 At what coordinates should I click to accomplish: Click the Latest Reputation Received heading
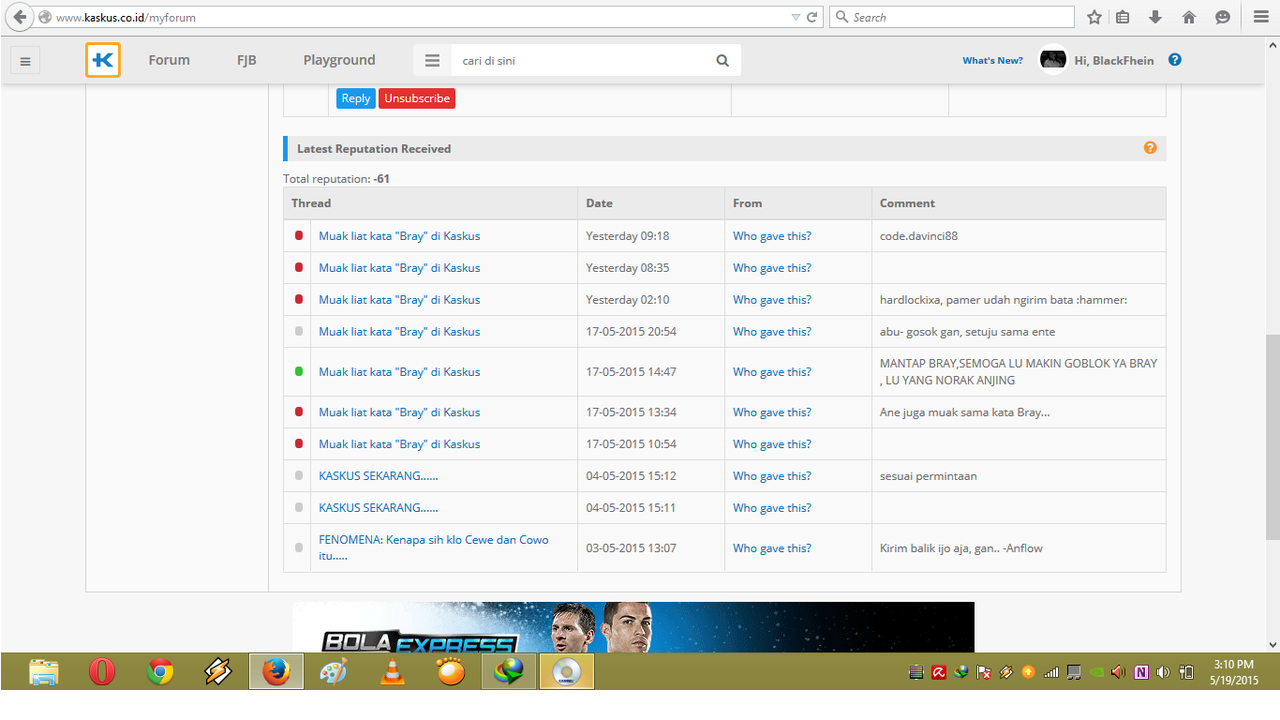(x=374, y=148)
